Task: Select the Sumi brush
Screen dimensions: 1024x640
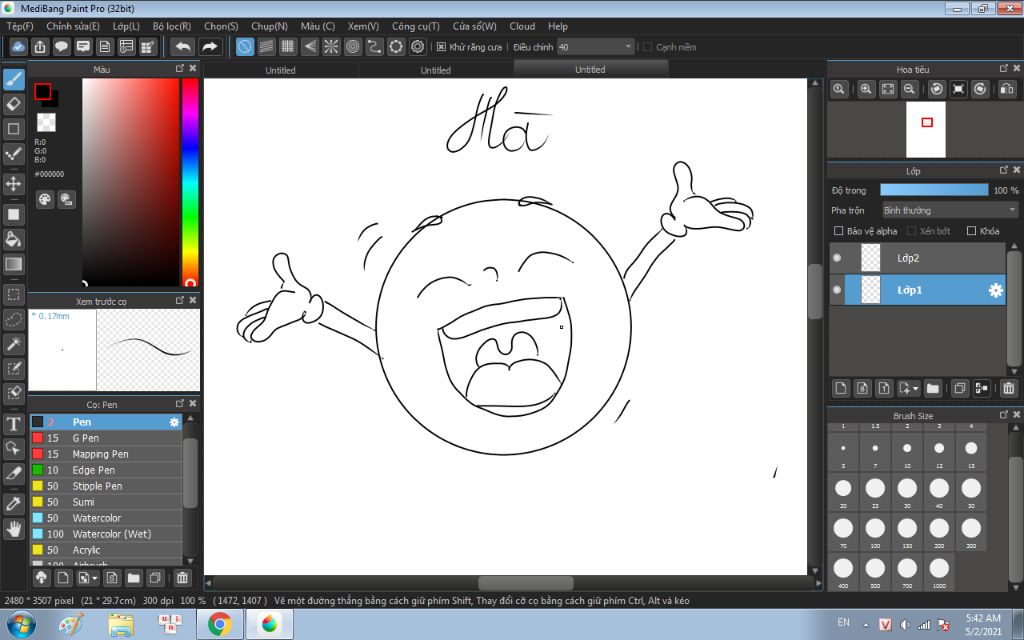Action: tap(106, 502)
